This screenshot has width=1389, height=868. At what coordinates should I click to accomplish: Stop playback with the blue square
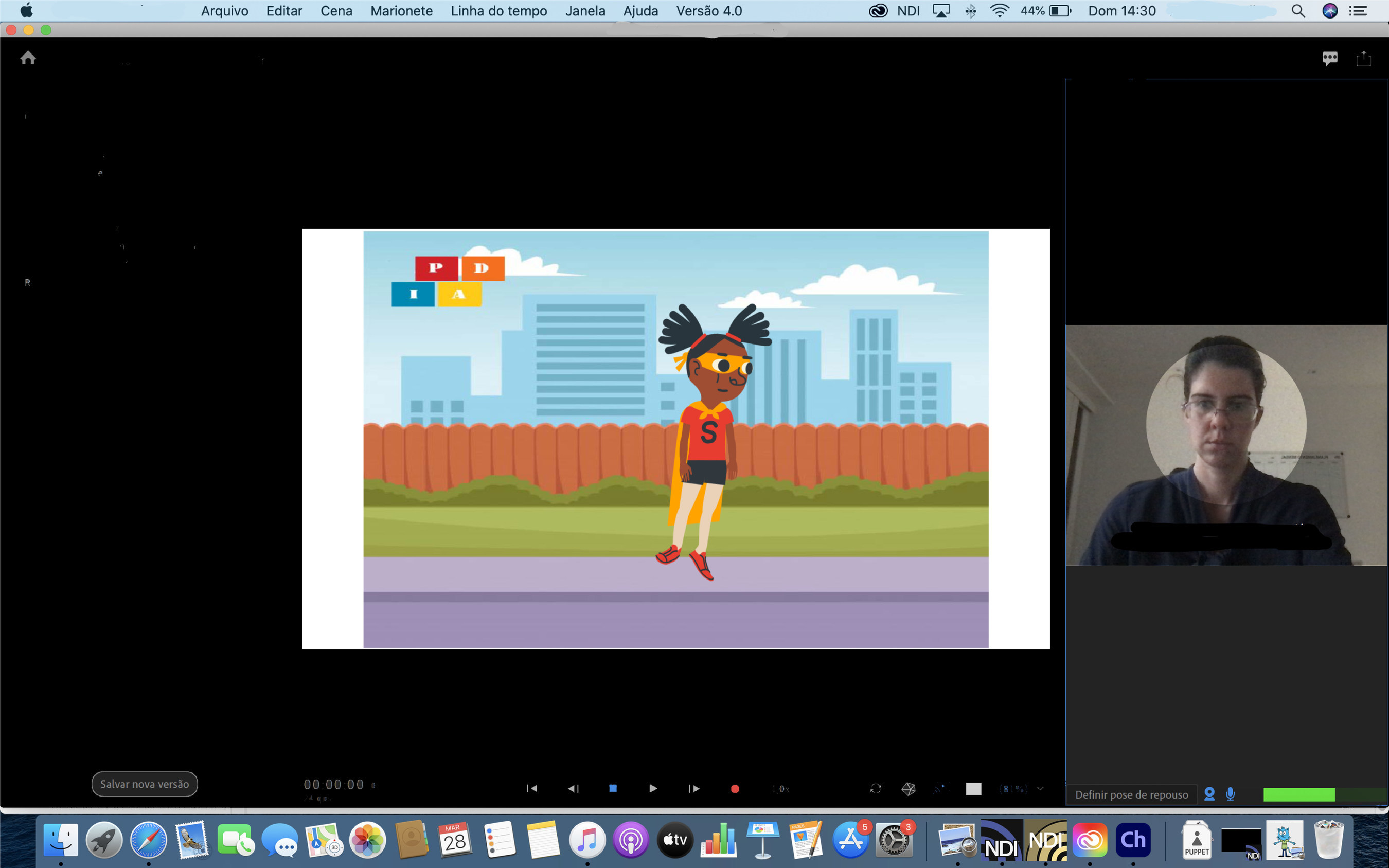coord(613,788)
